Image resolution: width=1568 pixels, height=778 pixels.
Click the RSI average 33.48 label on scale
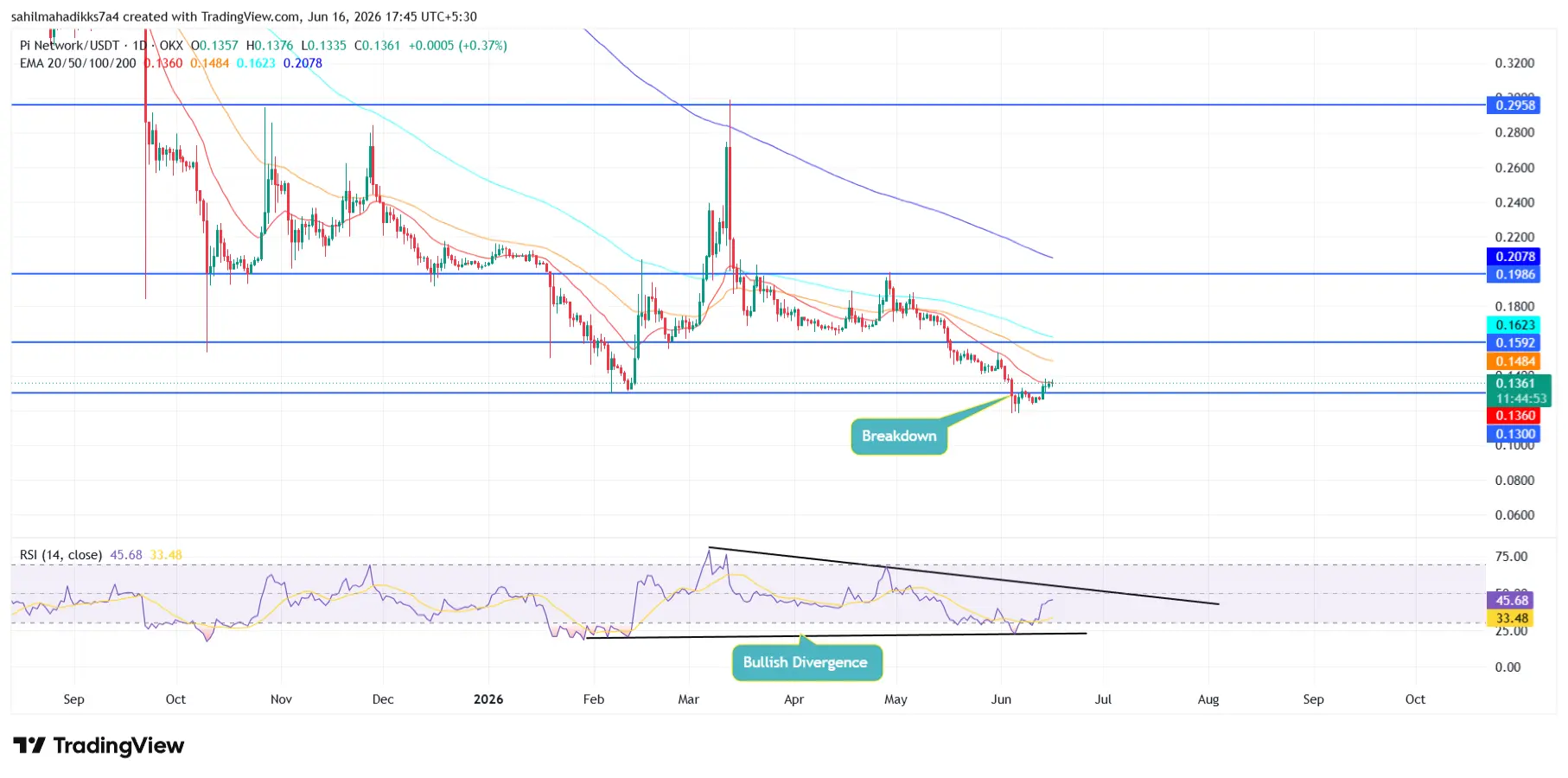coord(1512,618)
